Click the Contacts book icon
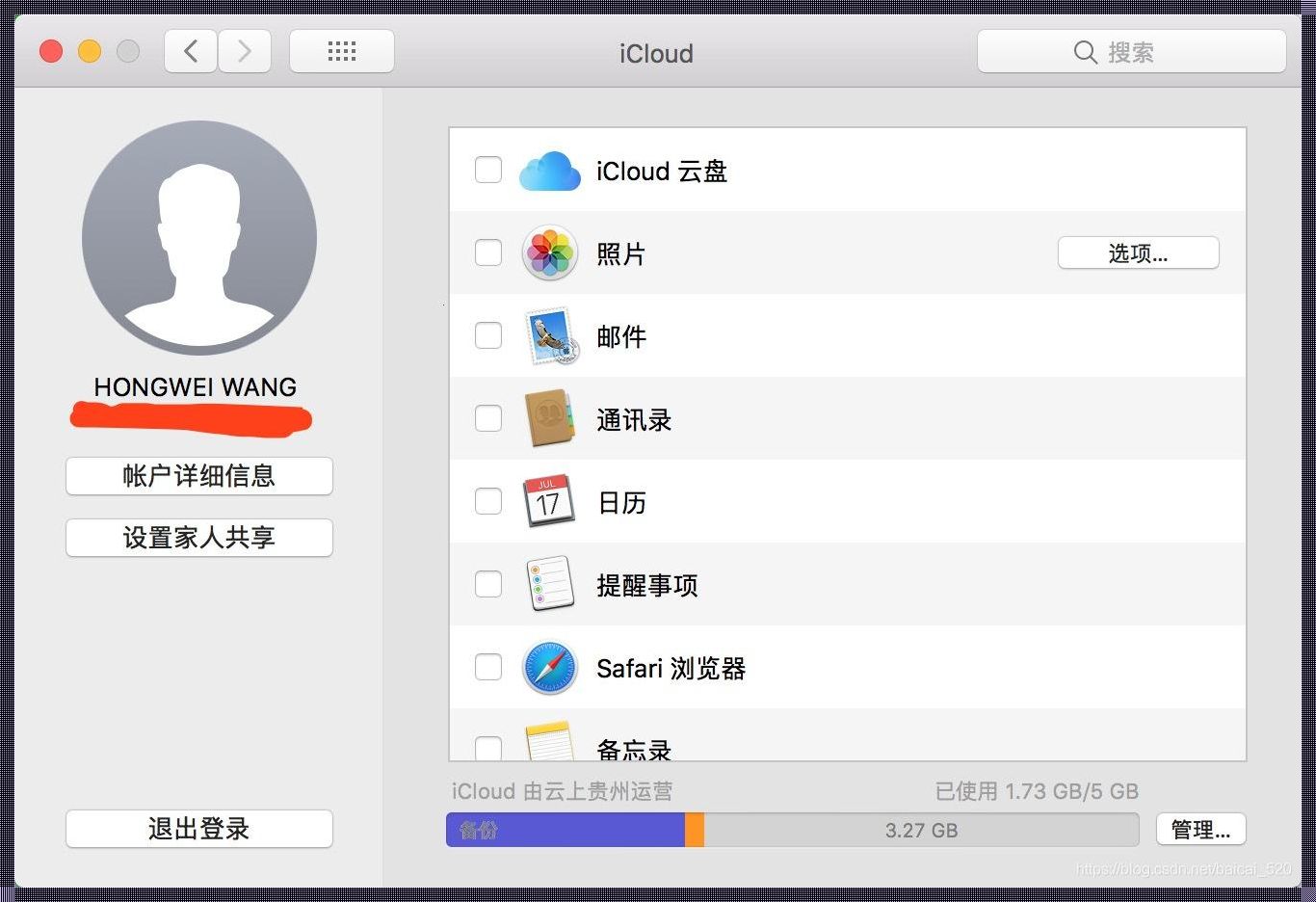The height and width of the screenshot is (902, 1316). 549,419
